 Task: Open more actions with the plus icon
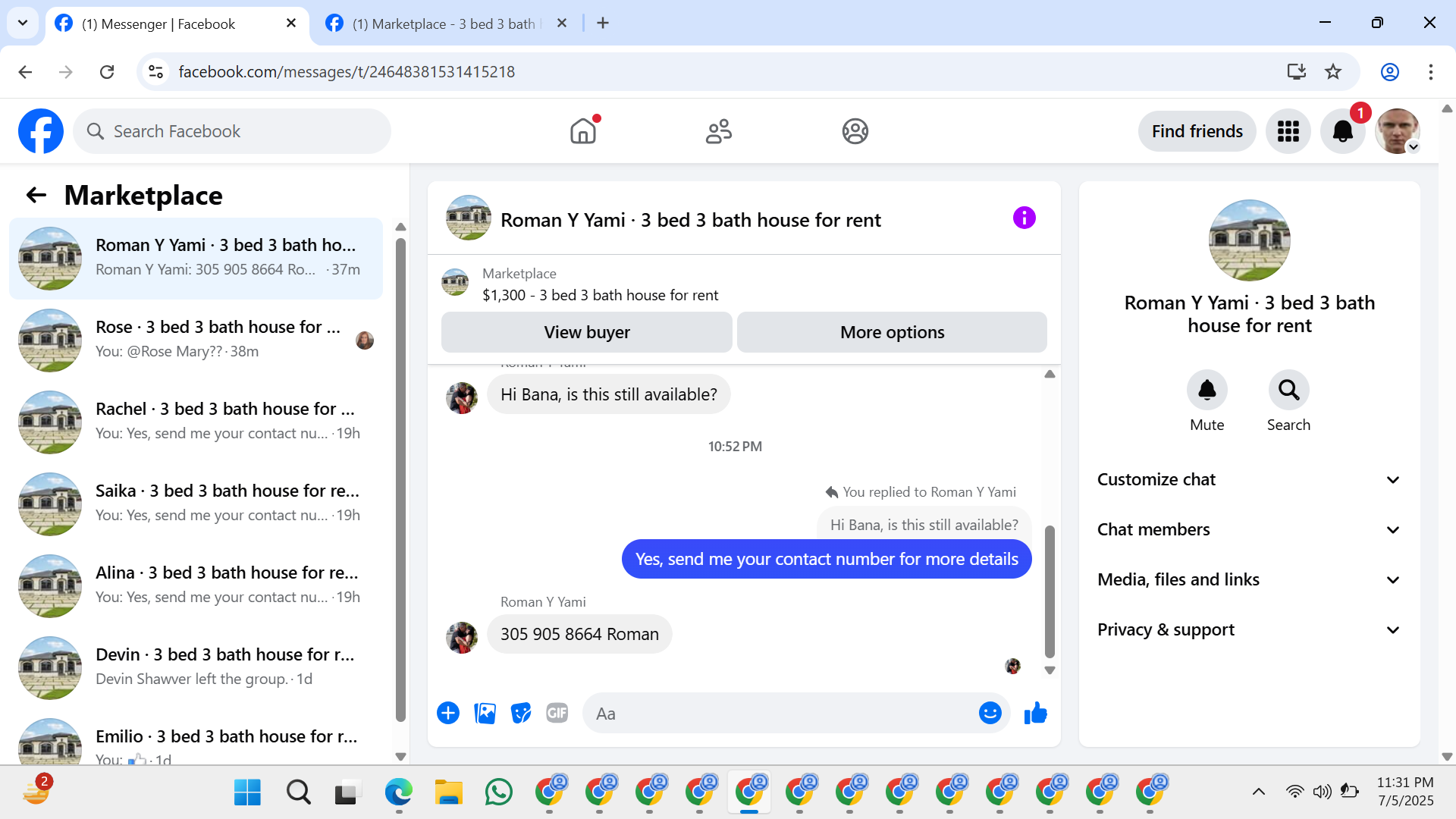pos(448,714)
